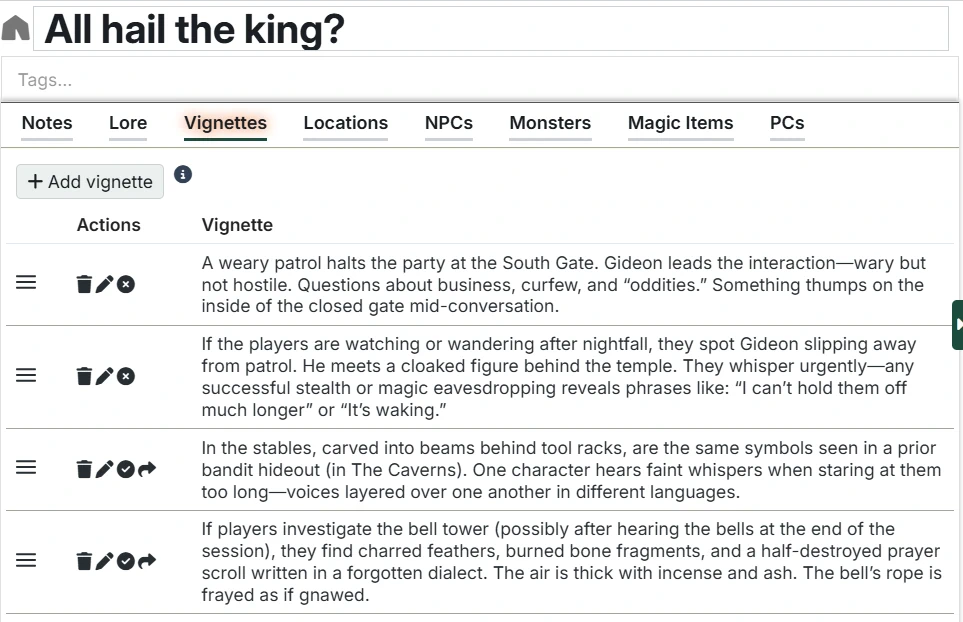Open the home page via the house icon

(15, 27)
